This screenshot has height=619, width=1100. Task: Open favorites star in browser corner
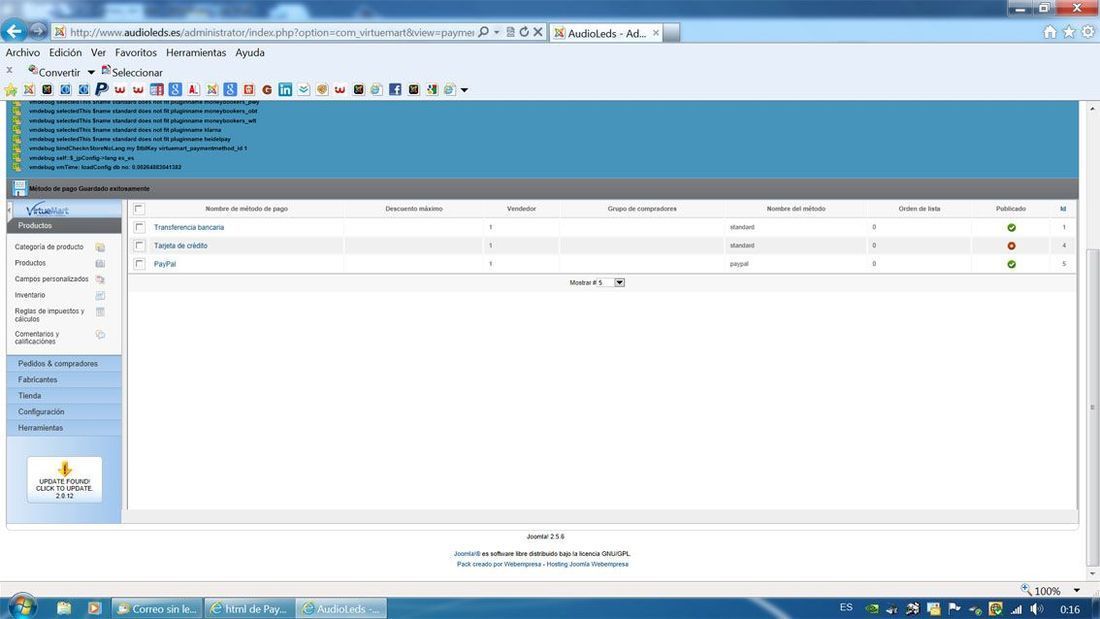[1068, 32]
